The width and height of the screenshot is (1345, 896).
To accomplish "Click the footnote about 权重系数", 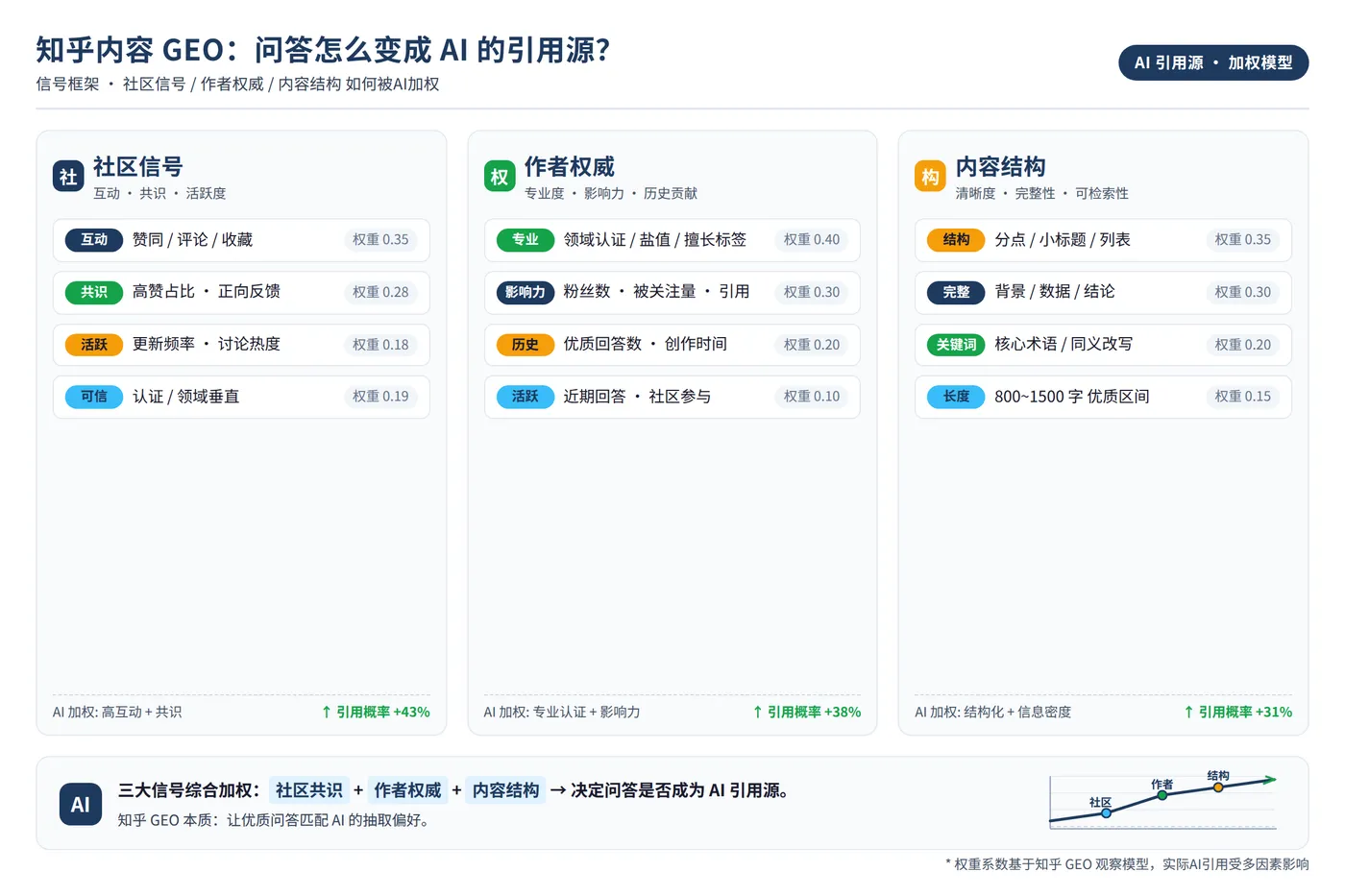I will tap(1127, 864).
